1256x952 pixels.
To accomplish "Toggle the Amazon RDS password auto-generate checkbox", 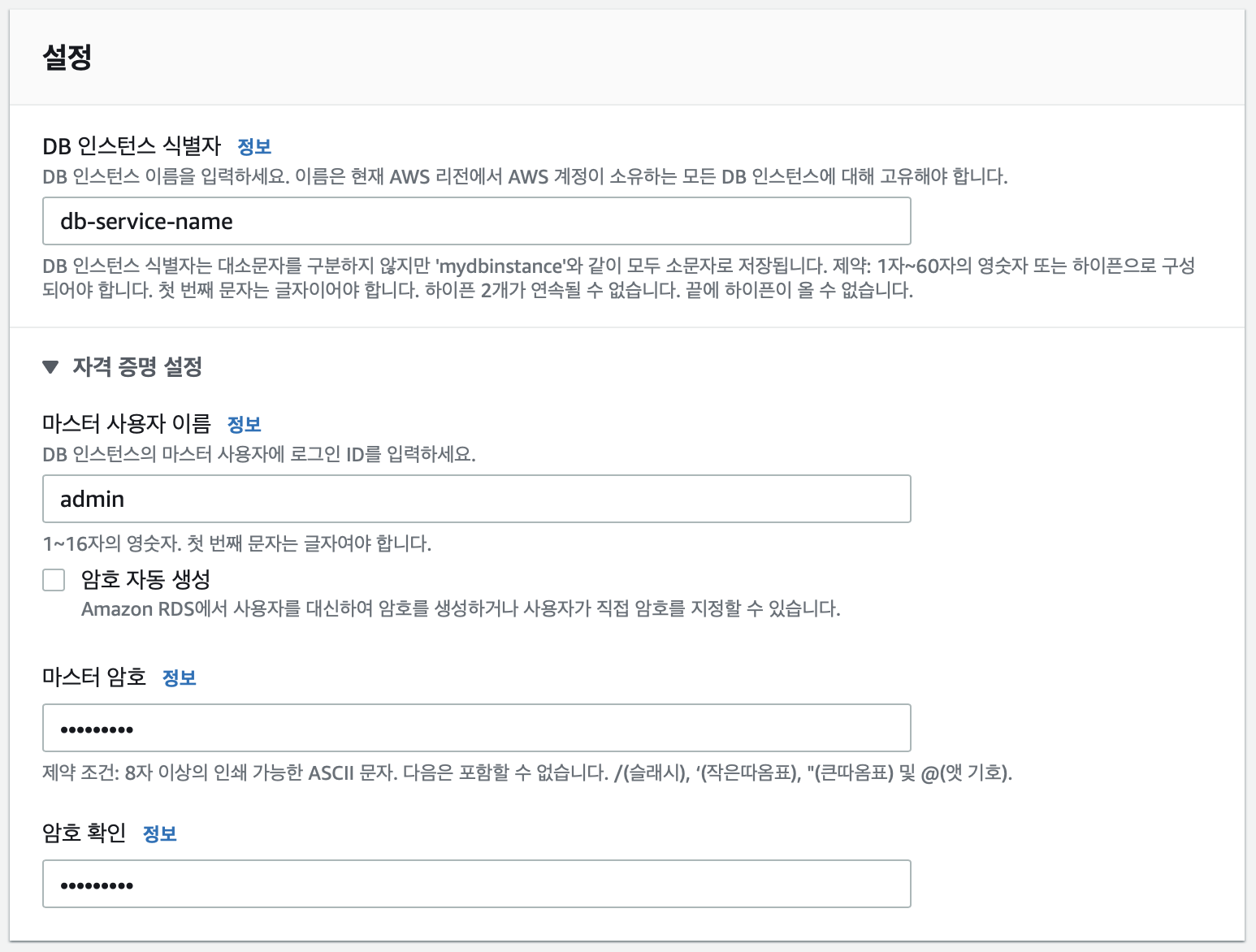I will [53, 579].
